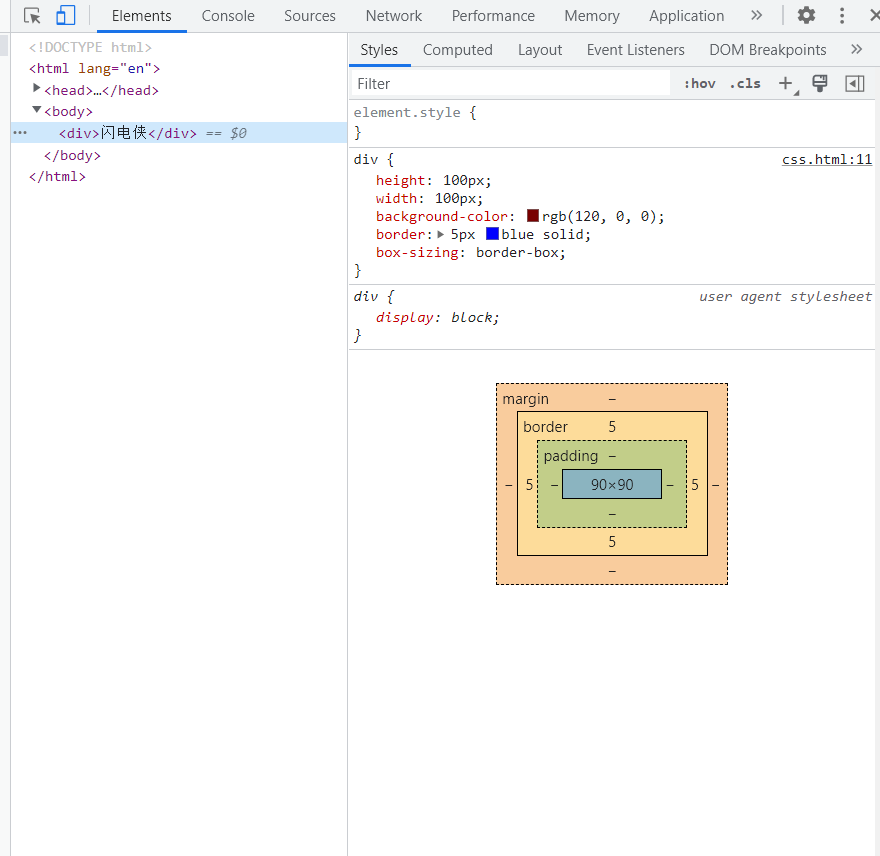Viewport: 880px width, 856px height.
Task: Activate the inspect element picker icon
Action: (32, 16)
